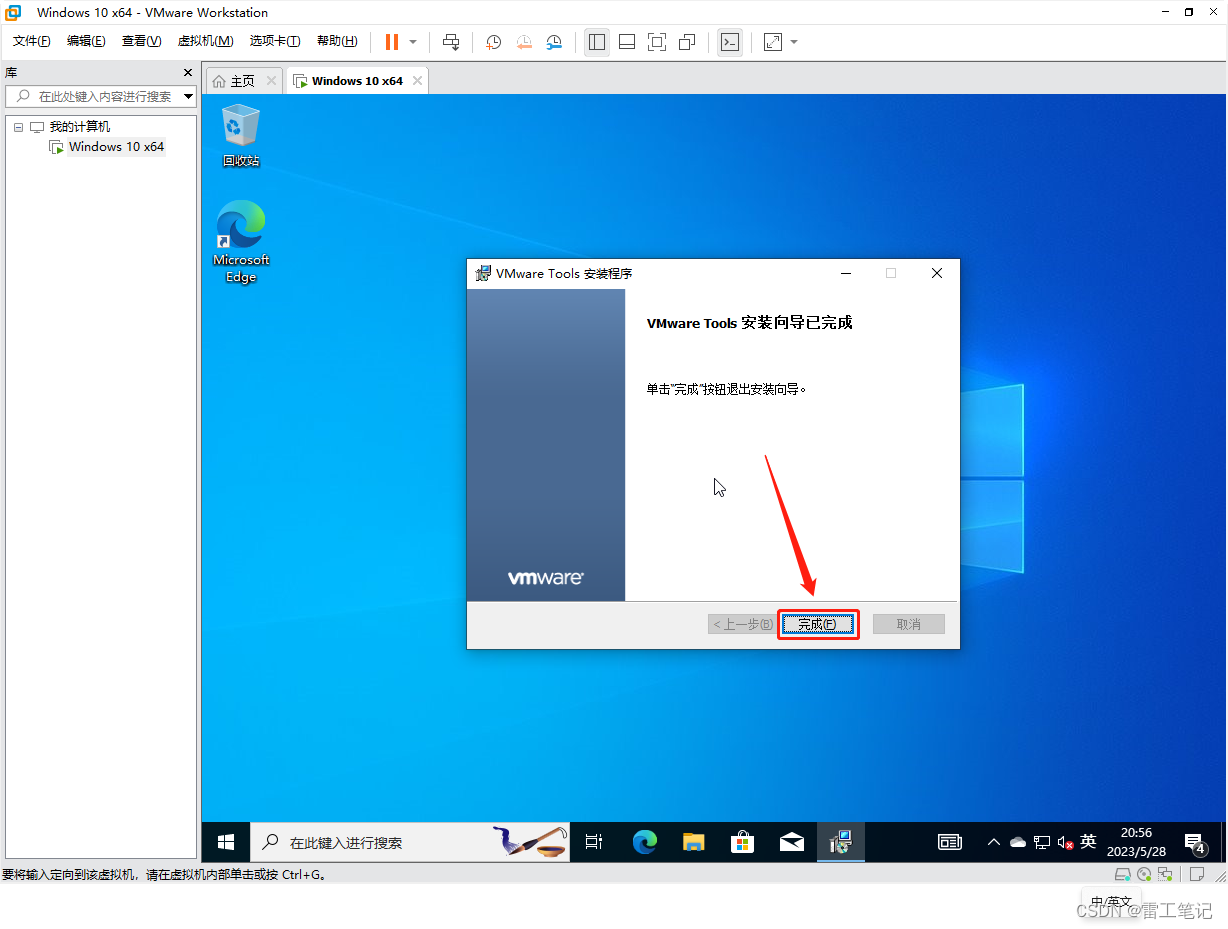The image size is (1228, 929).
Task: Click the Microsoft Edge desktop shortcut
Action: pyautogui.click(x=241, y=242)
